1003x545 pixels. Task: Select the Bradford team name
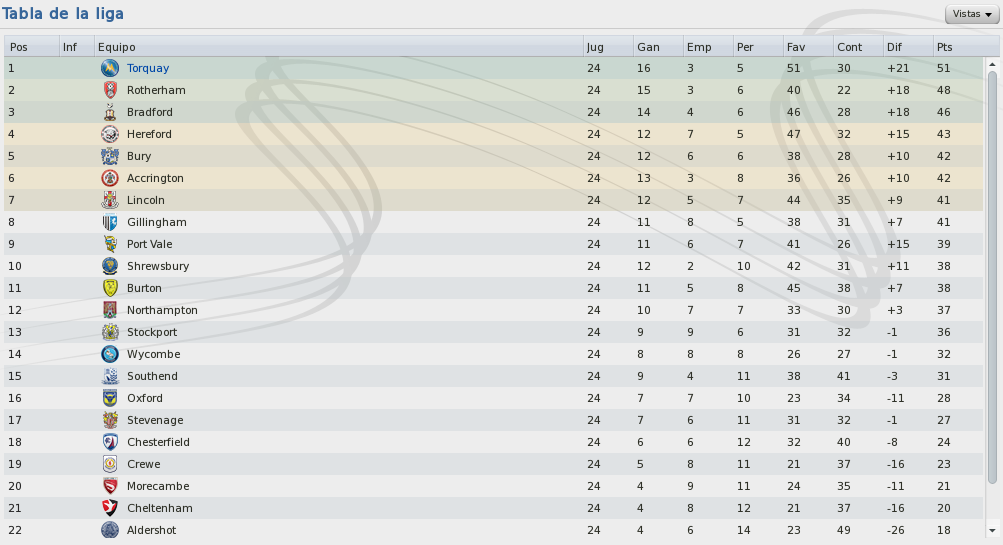pyautogui.click(x=150, y=113)
